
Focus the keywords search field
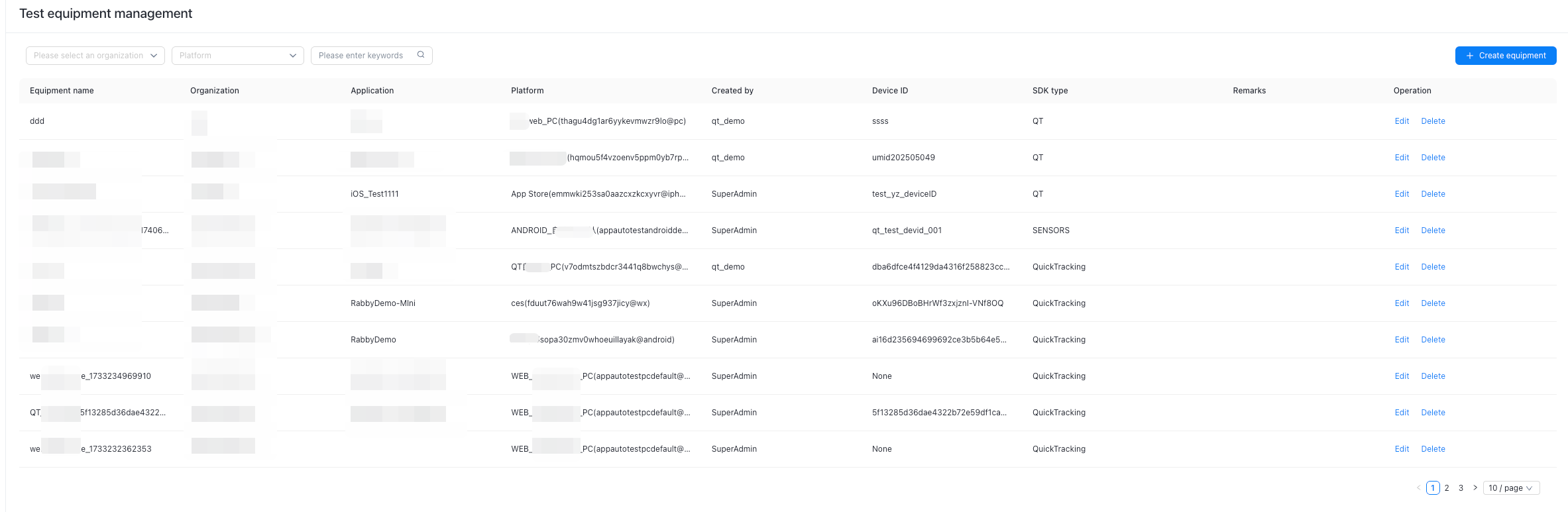(372, 56)
